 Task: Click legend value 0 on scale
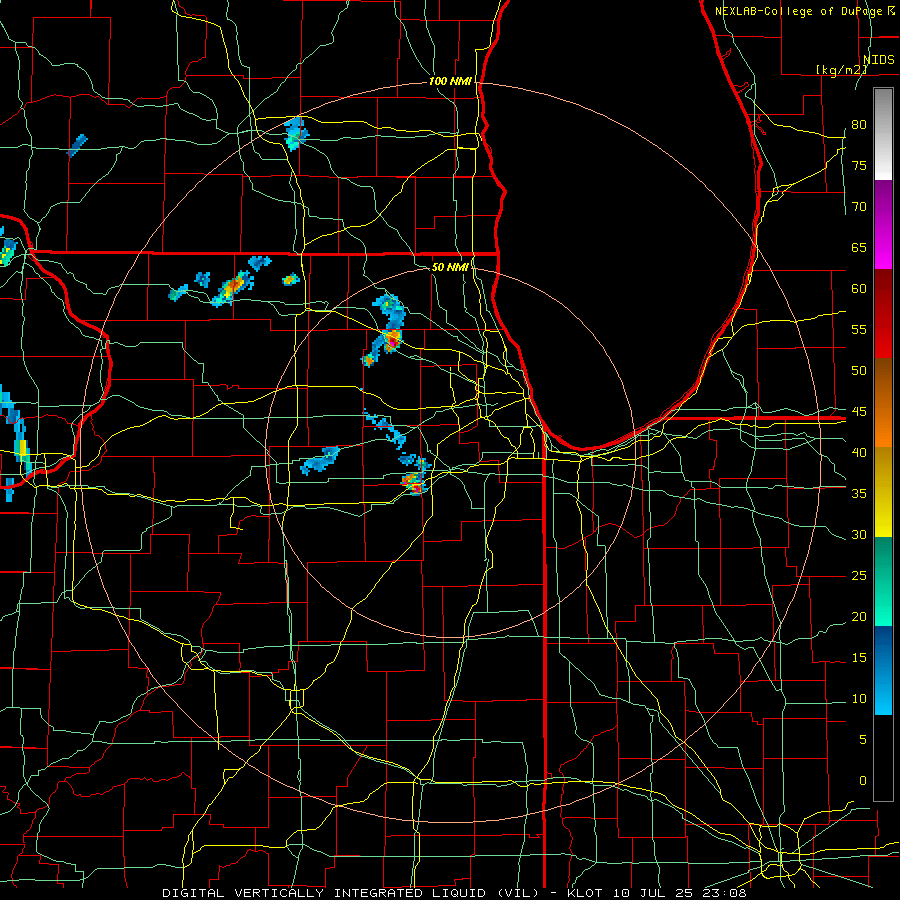863,781
